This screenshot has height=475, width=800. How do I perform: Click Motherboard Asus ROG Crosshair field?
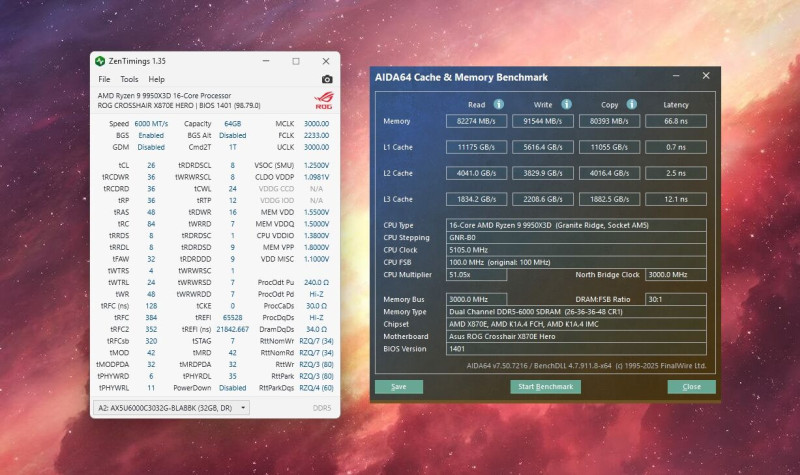(x=576, y=336)
